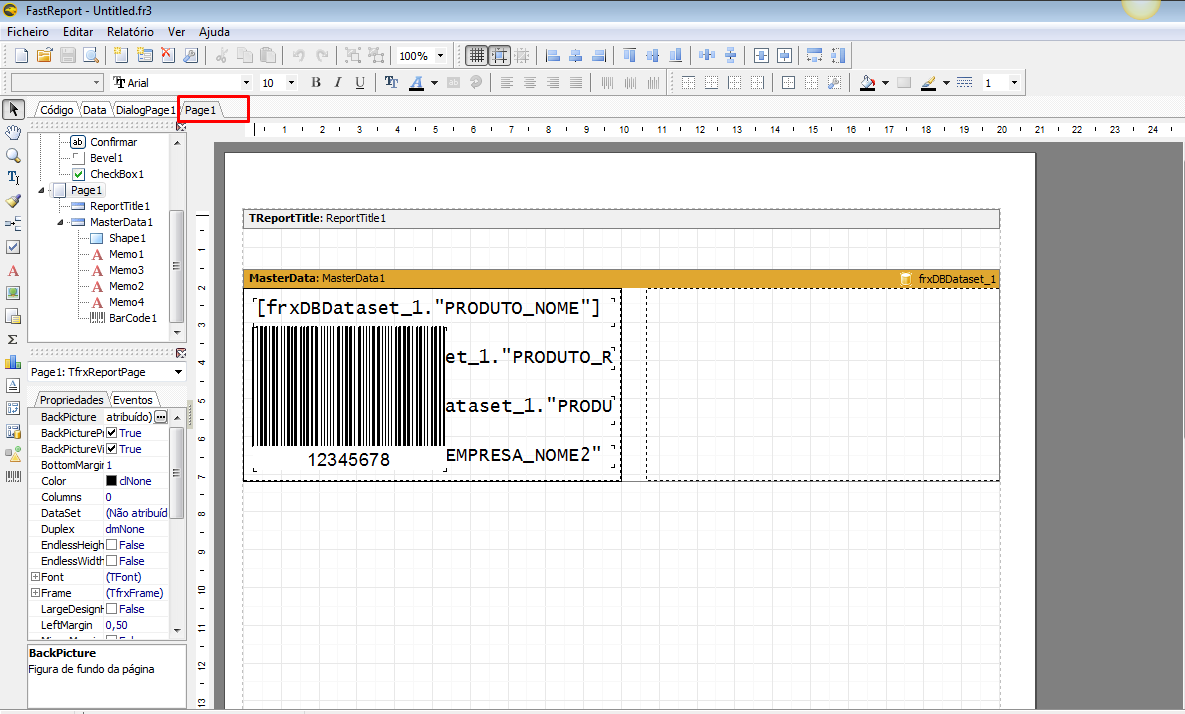This screenshot has height=714, width=1185.
Task: Open the font size dropdown
Action: coord(291,82)
